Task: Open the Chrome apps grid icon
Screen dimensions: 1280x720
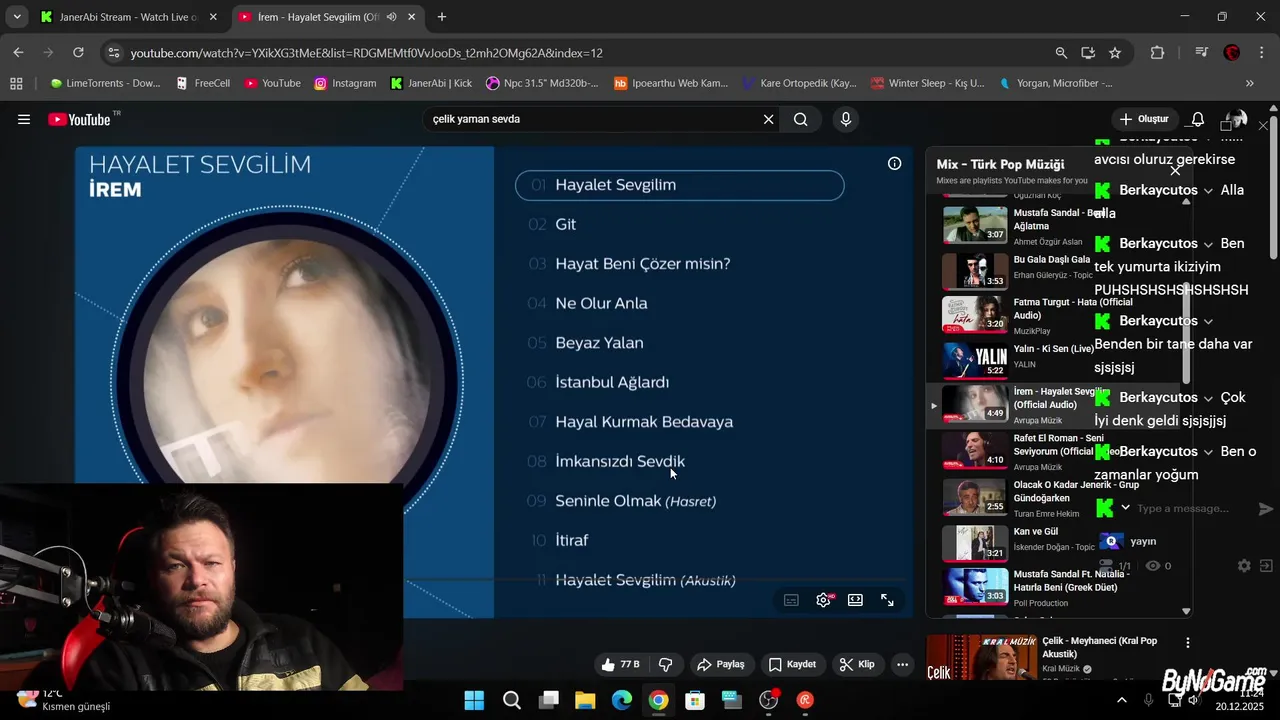Action: (16, 83)
